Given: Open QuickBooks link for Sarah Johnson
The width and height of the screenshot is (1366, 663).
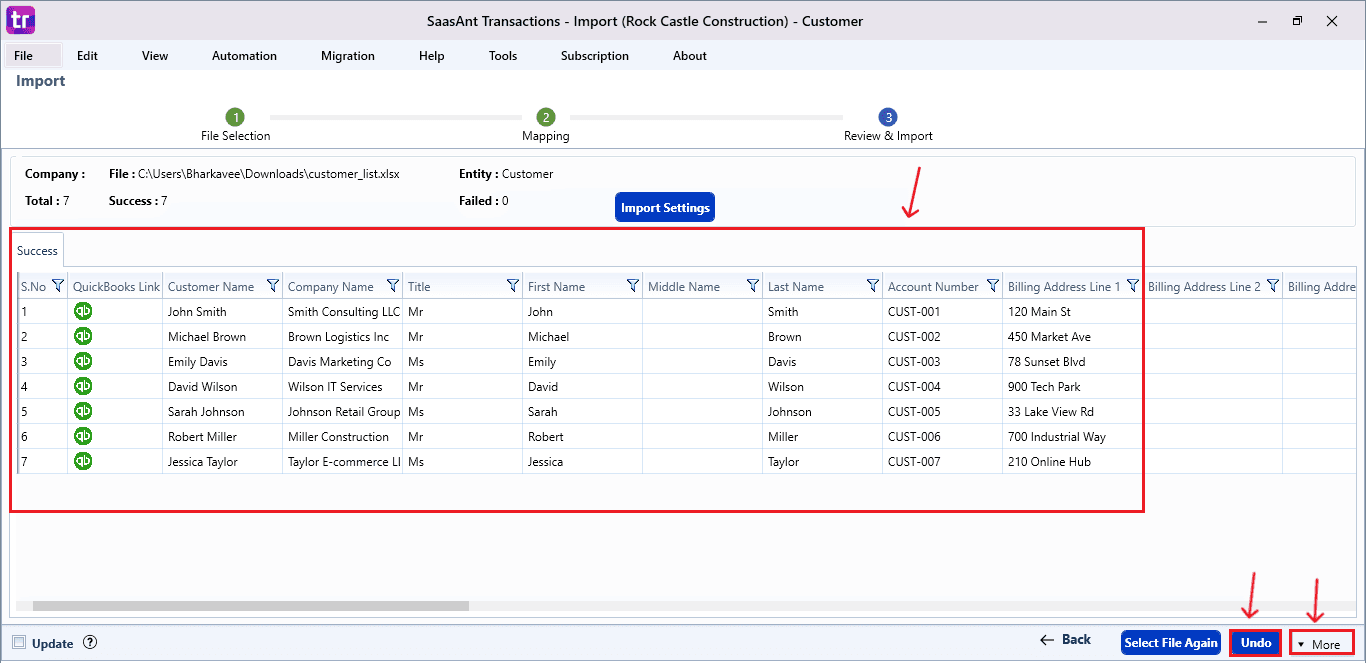Looking at the screenshot, I should pos(83,411).
